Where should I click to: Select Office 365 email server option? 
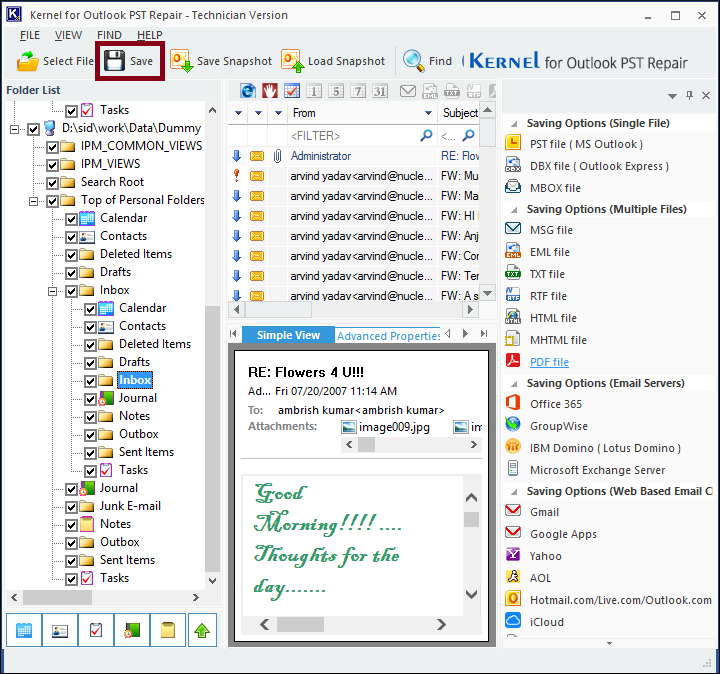[556, 404]
